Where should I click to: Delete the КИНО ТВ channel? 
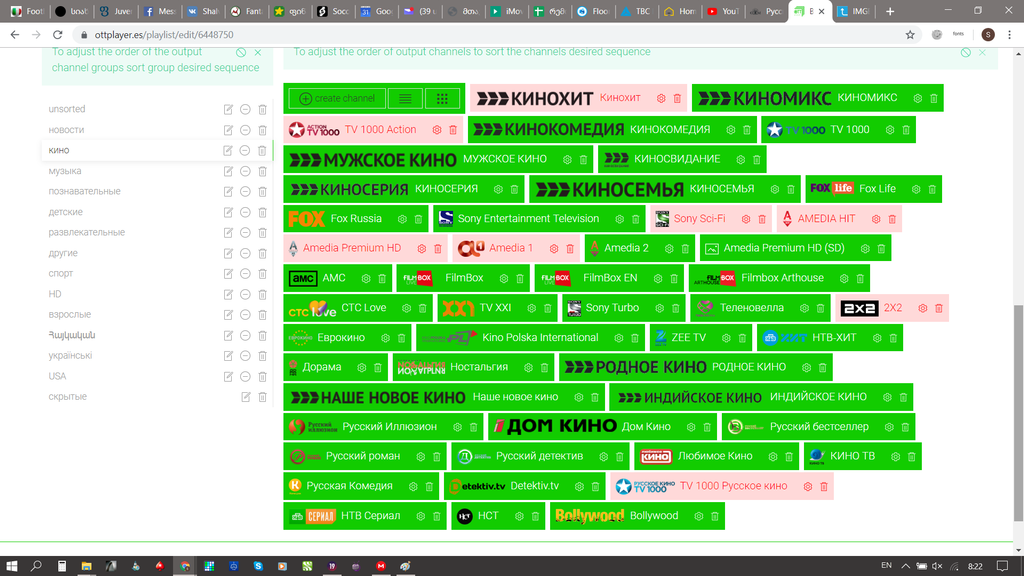coord(912,457)
